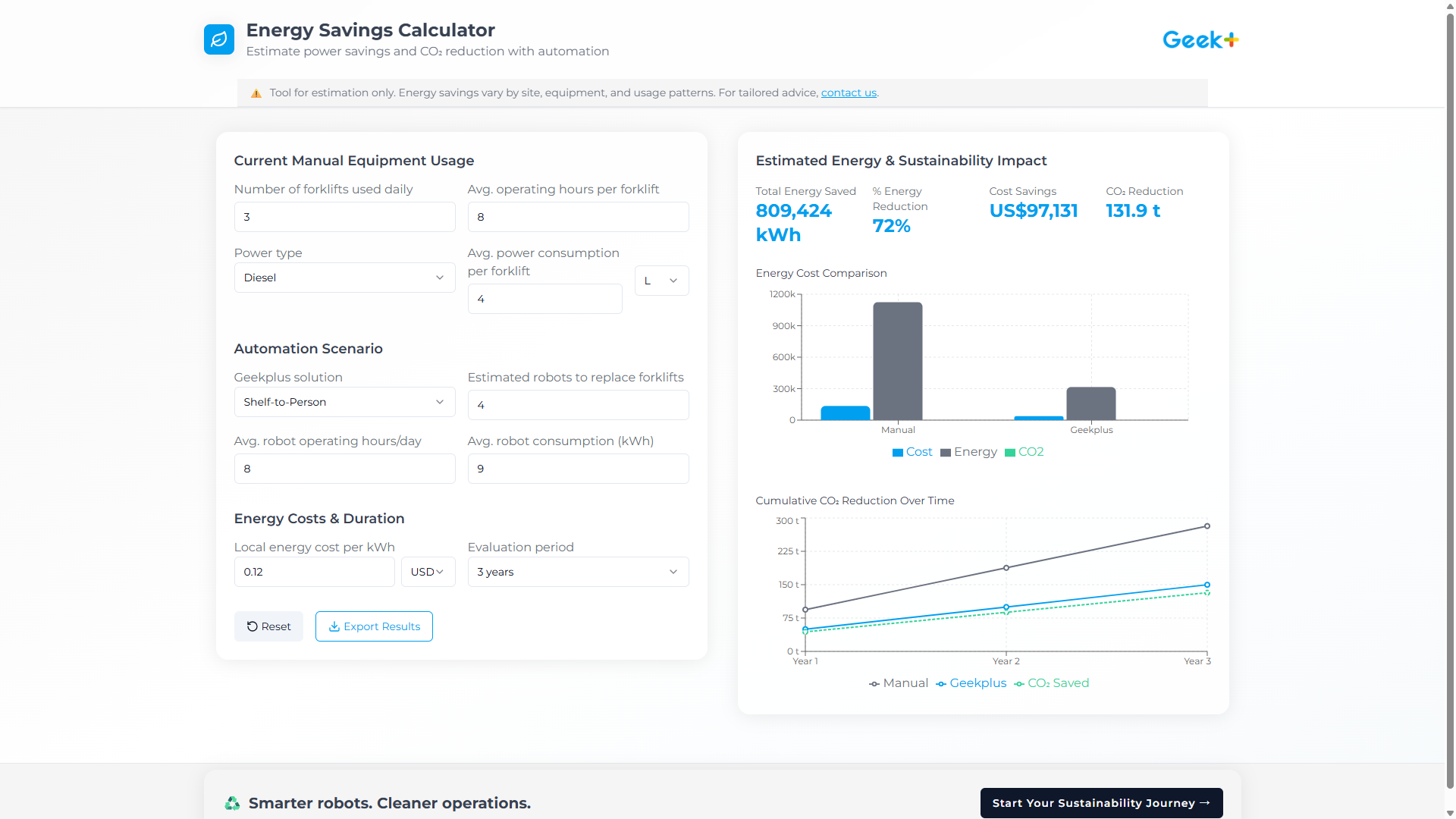Click the blue Cost legend square
This screenshot has width=1456, height=819.
(x=896, y=452)
